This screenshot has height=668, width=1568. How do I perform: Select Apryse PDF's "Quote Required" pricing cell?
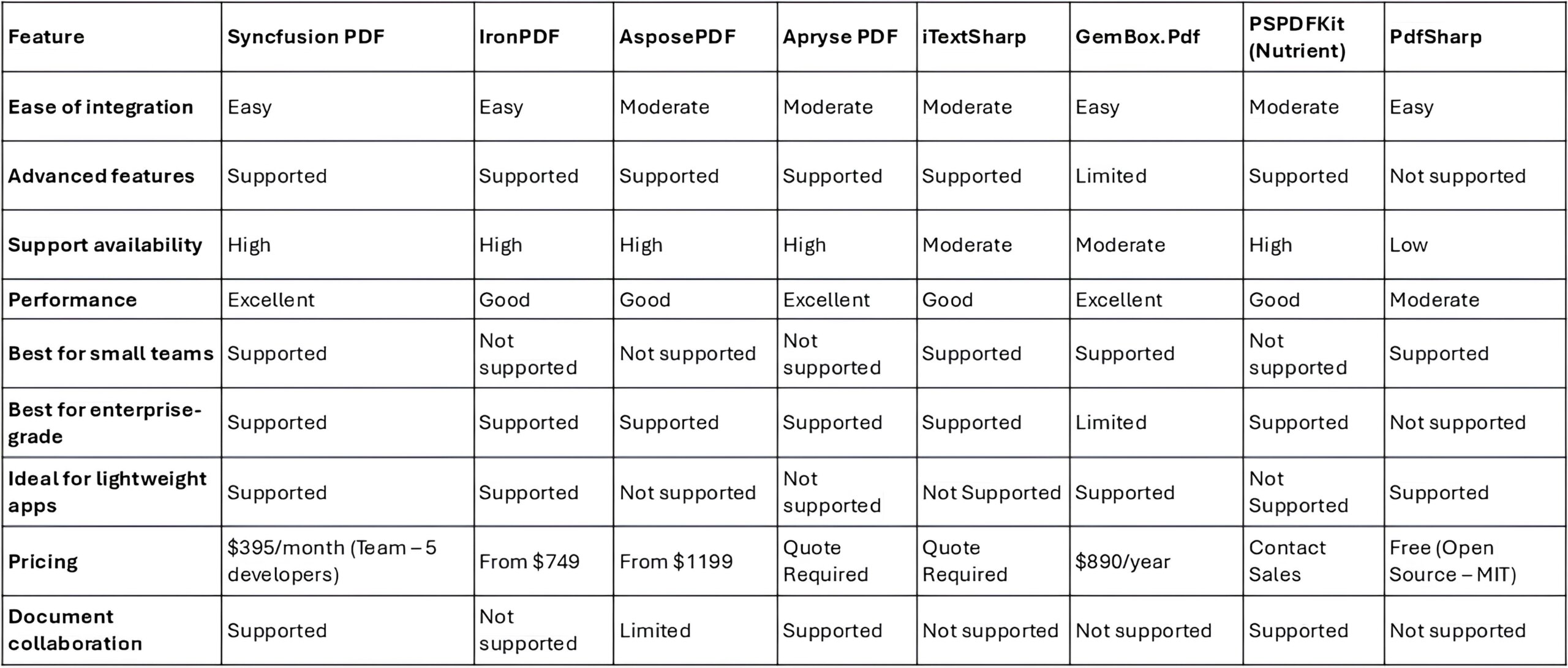pos(825,561)
